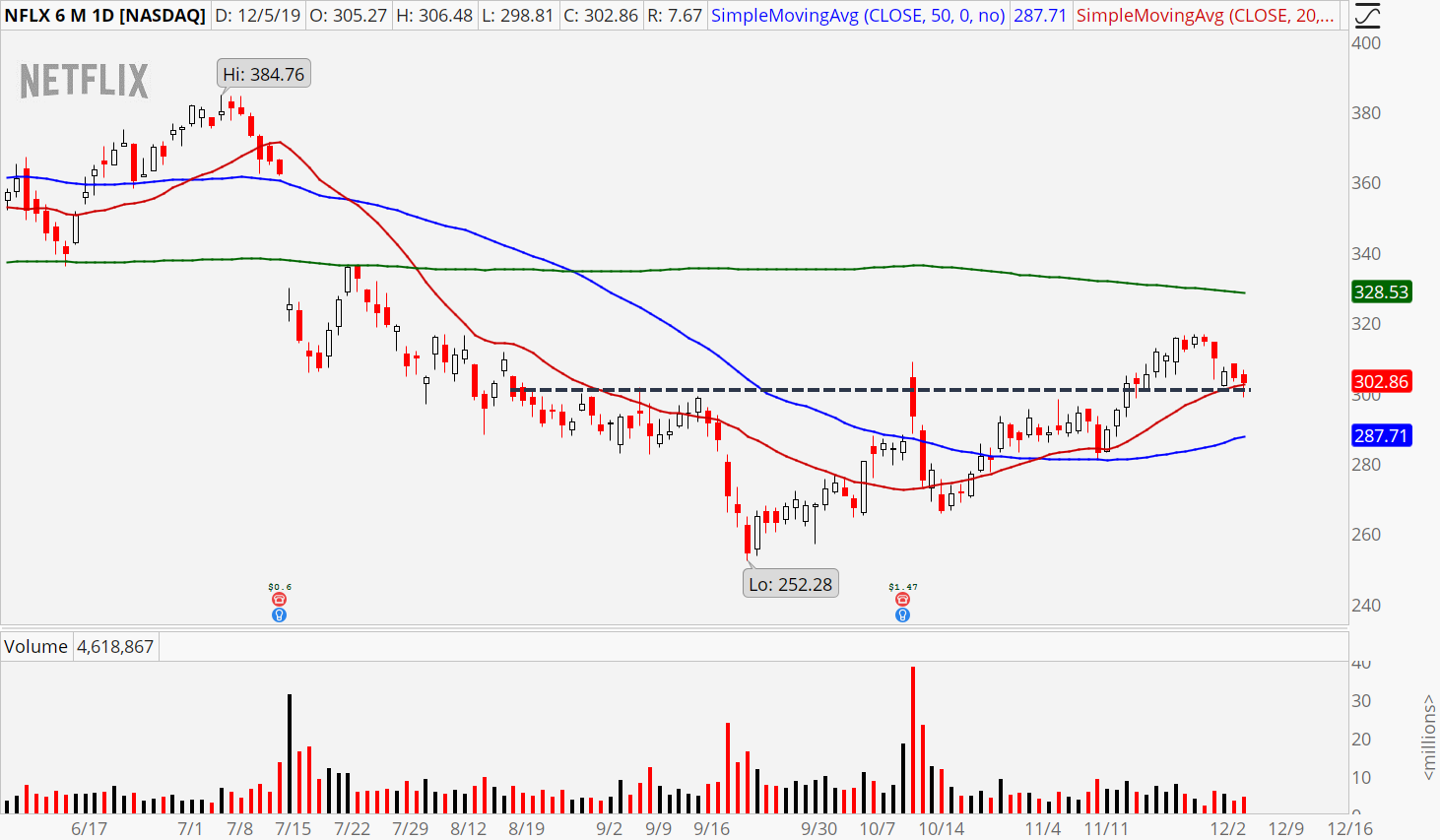
Task: Click the 6/17 date axis label
Action: (x=90, y=828)
